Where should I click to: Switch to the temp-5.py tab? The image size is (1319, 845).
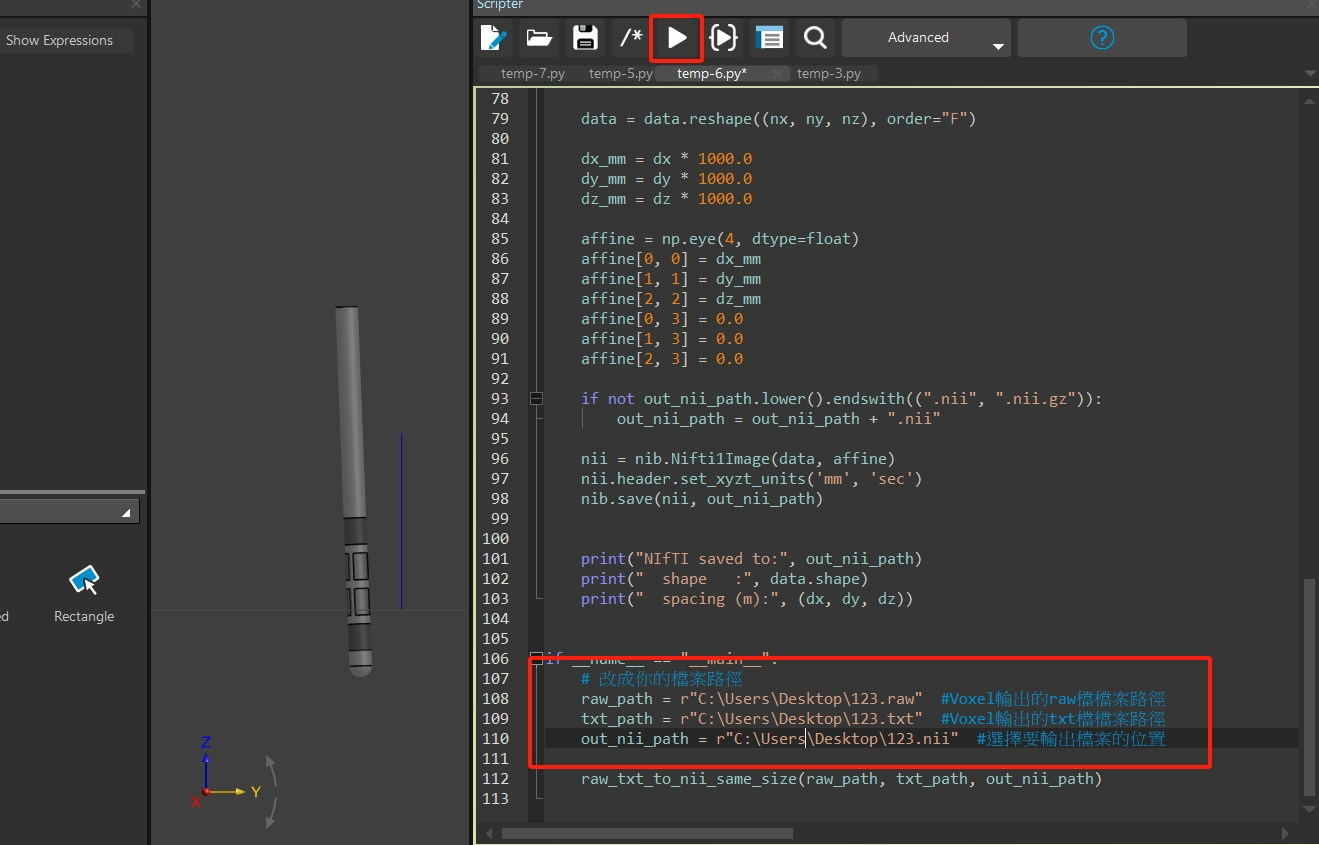(x=620, y=73)
